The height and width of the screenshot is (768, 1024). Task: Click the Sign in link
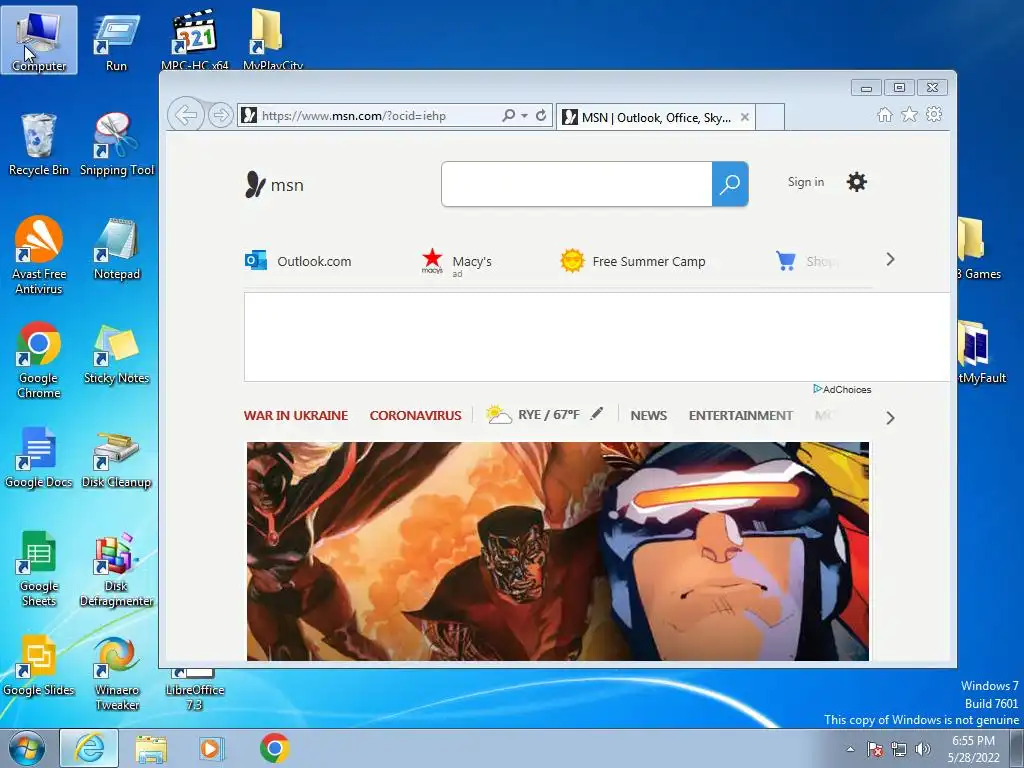point(805,182)
